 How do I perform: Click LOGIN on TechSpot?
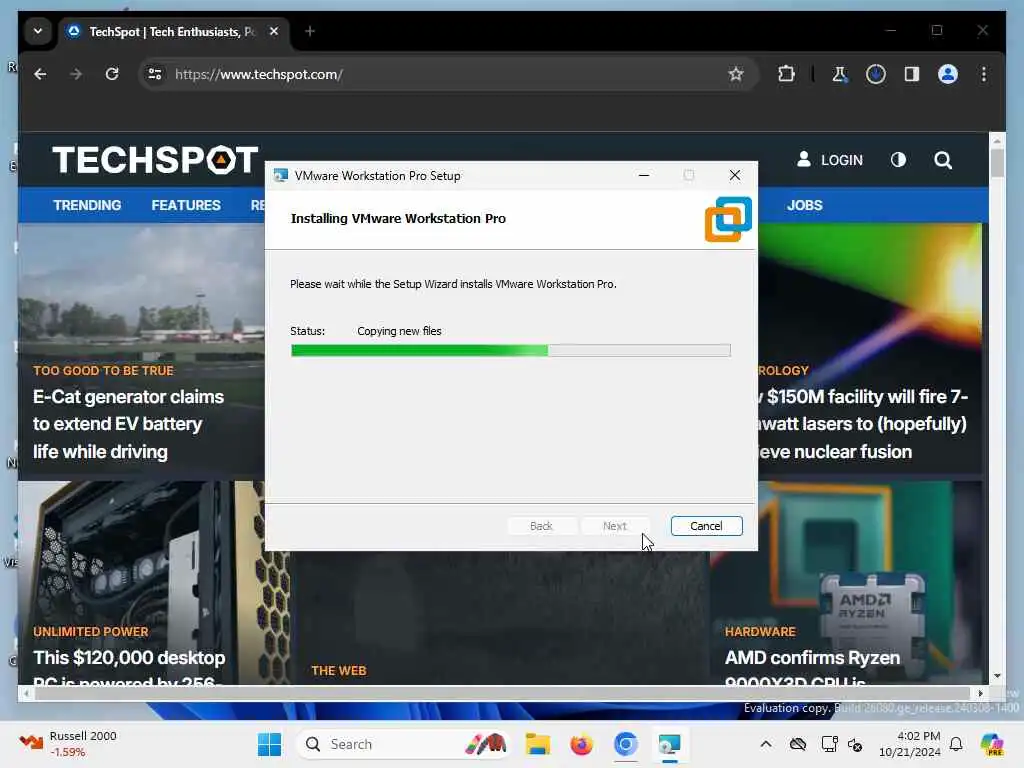click(830, 160)
